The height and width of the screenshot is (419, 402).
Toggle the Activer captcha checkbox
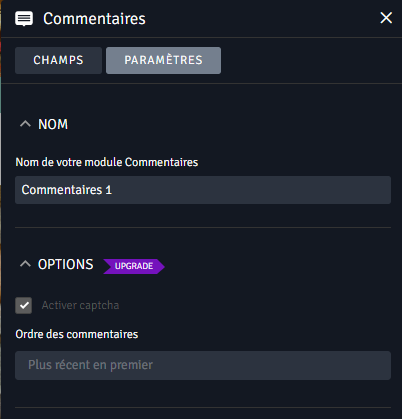point(24,305)
